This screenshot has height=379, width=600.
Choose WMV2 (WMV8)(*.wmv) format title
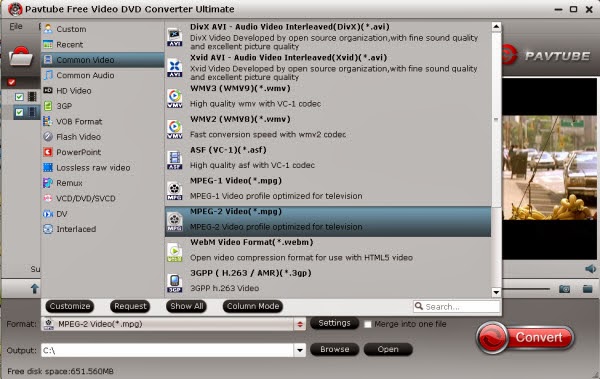pyautogui.click(x=240, y=119)
